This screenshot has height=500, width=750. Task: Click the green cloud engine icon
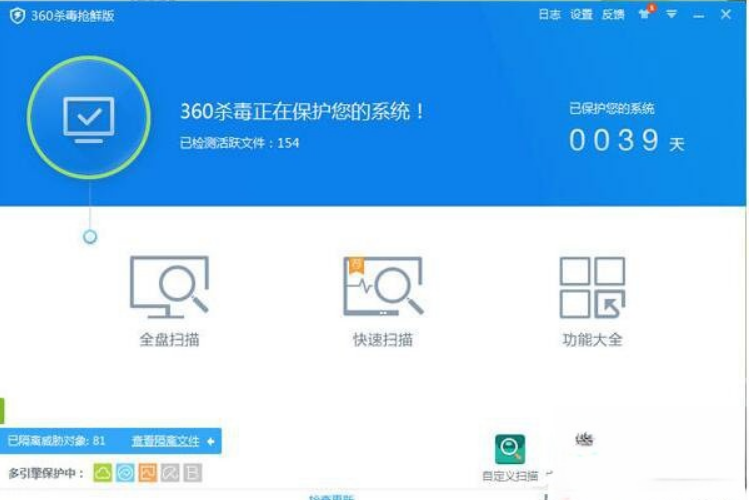102,473
